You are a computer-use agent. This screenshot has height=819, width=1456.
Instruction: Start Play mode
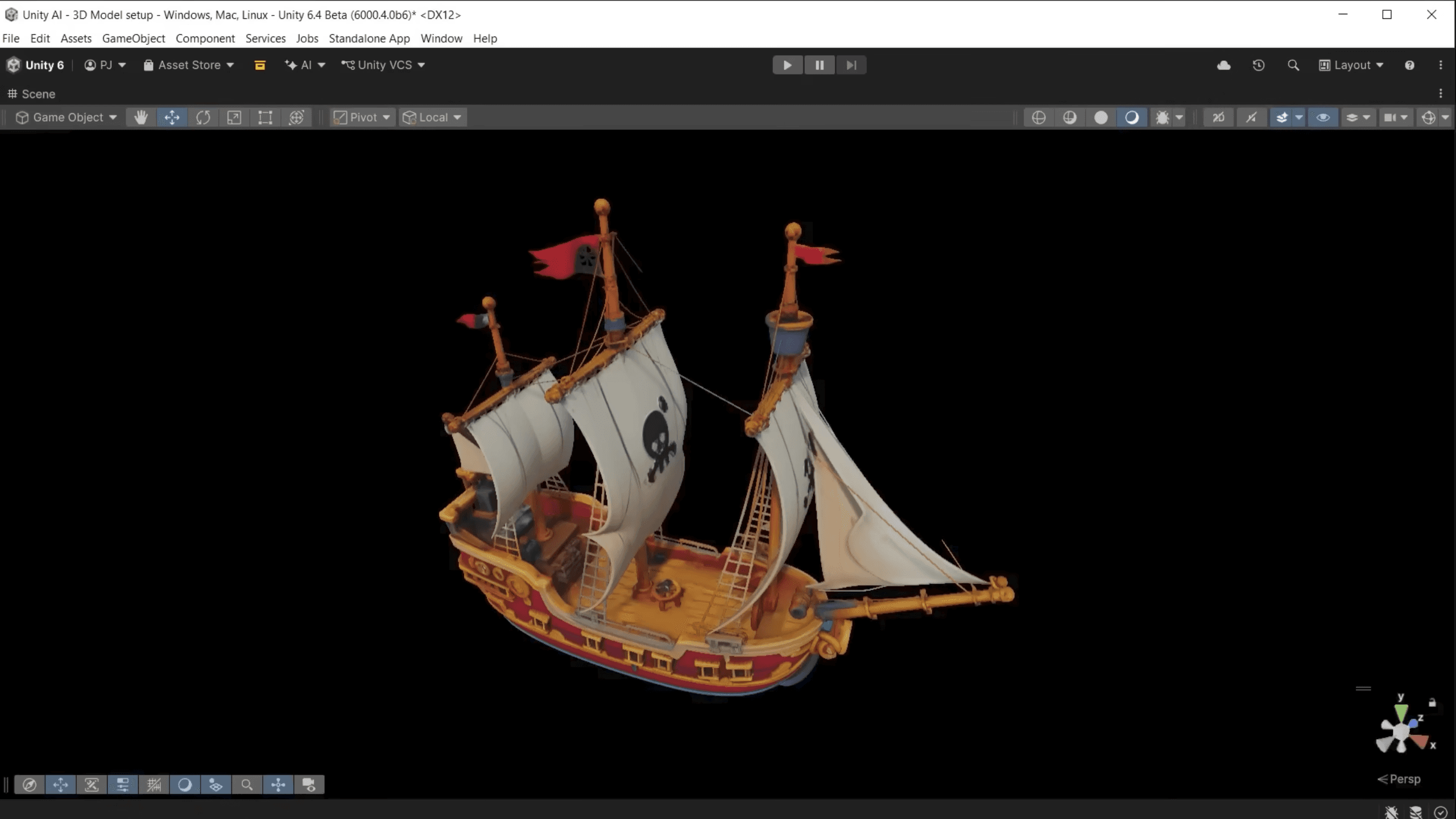[x=787, y=65]
